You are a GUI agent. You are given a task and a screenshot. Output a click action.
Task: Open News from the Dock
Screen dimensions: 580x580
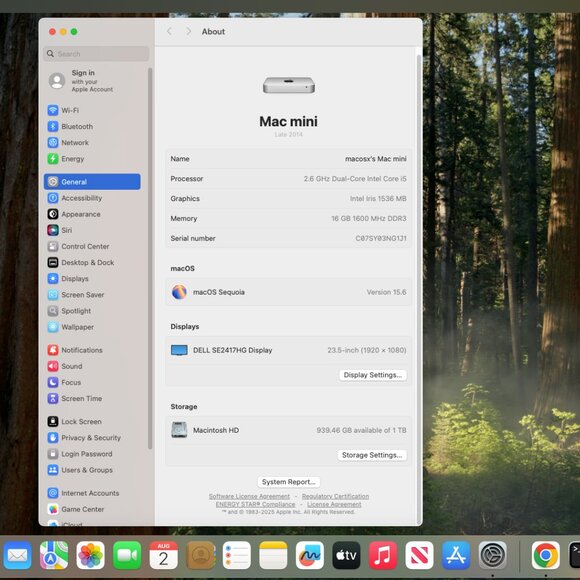point(419,555)
